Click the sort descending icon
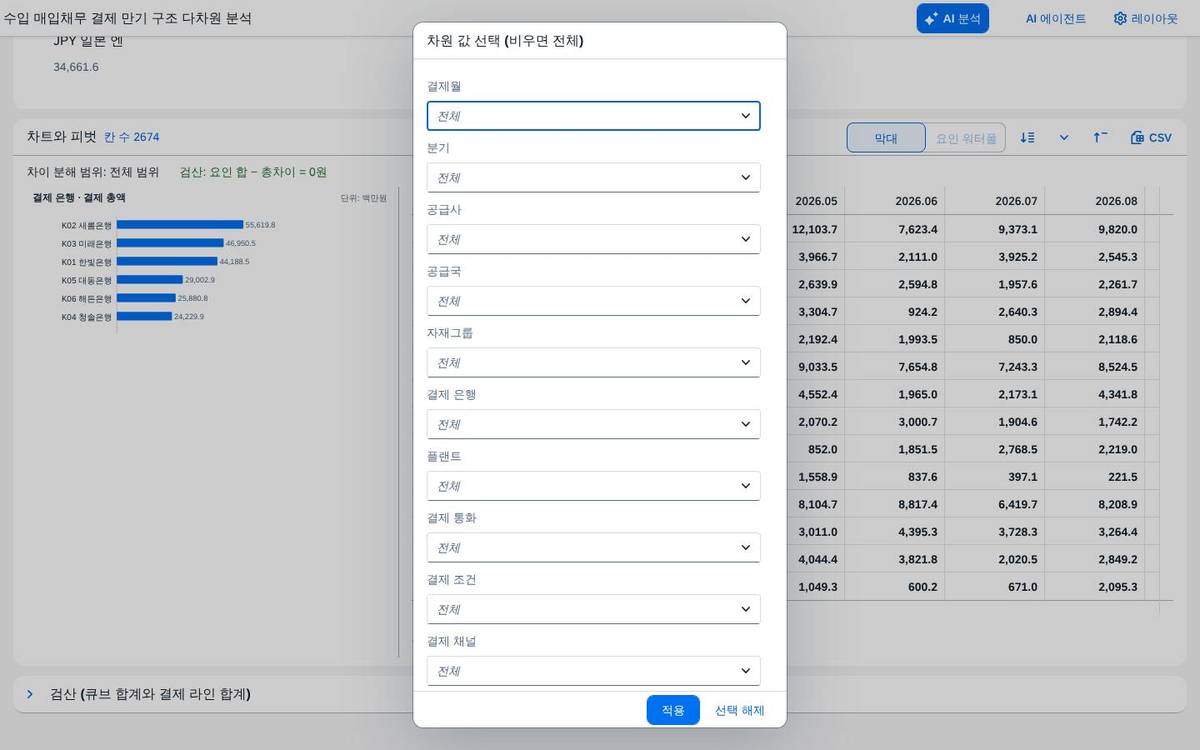Screen dimensions: 1200x750 pyautogui.click(x=1027, y=138)
